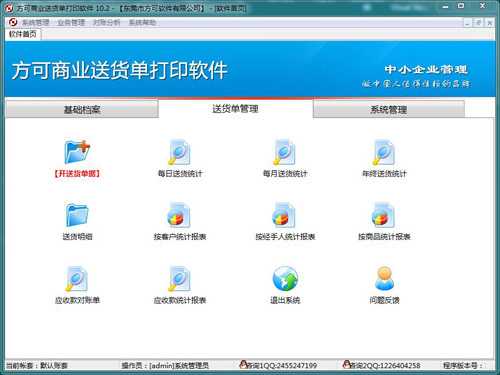Viewport: 500px width, 375px height.
Task: Click operator admin 系统管理员 status text
Action: 165,366
